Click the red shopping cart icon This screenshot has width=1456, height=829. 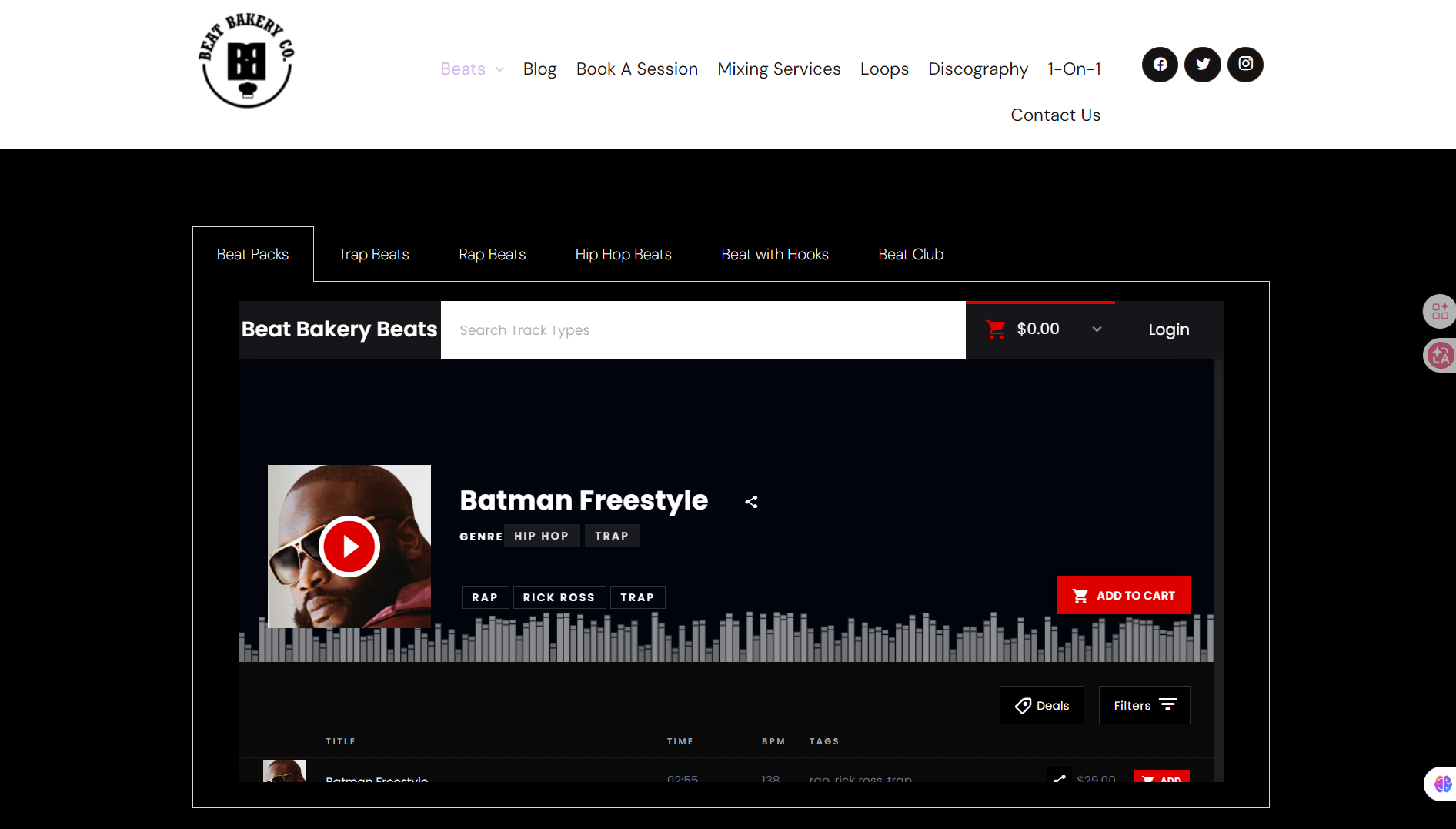click(x=996, y=329)
